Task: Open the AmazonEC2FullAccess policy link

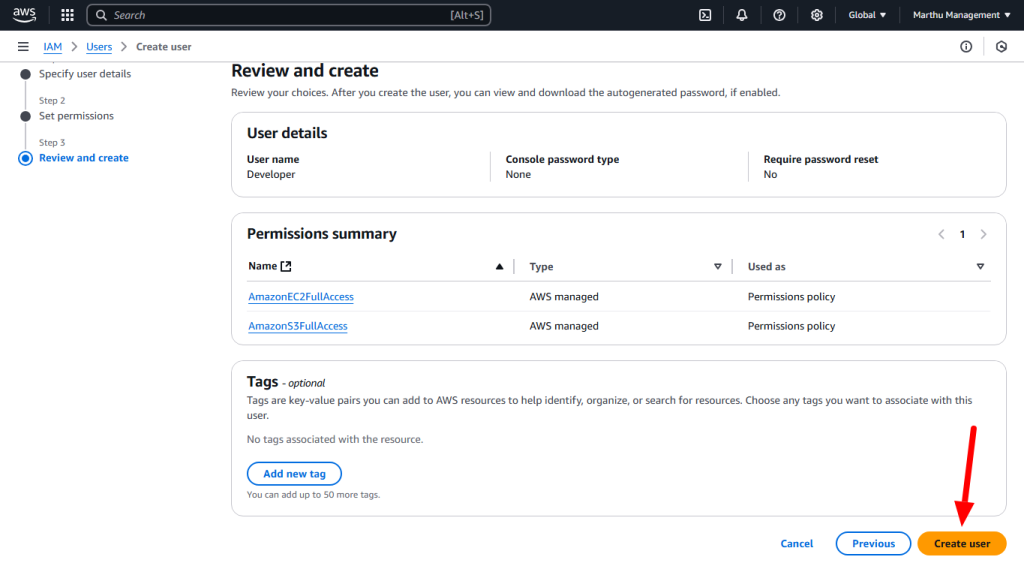Action: click(x=300, y=297)
